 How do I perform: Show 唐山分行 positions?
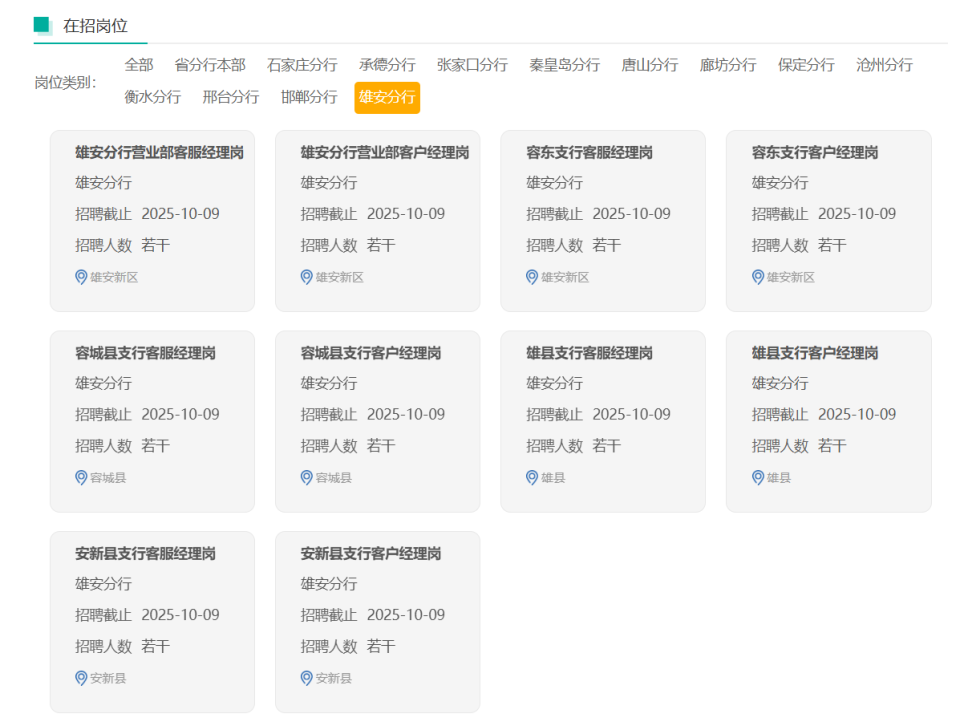pyautogui.click(x=650, y=65)
